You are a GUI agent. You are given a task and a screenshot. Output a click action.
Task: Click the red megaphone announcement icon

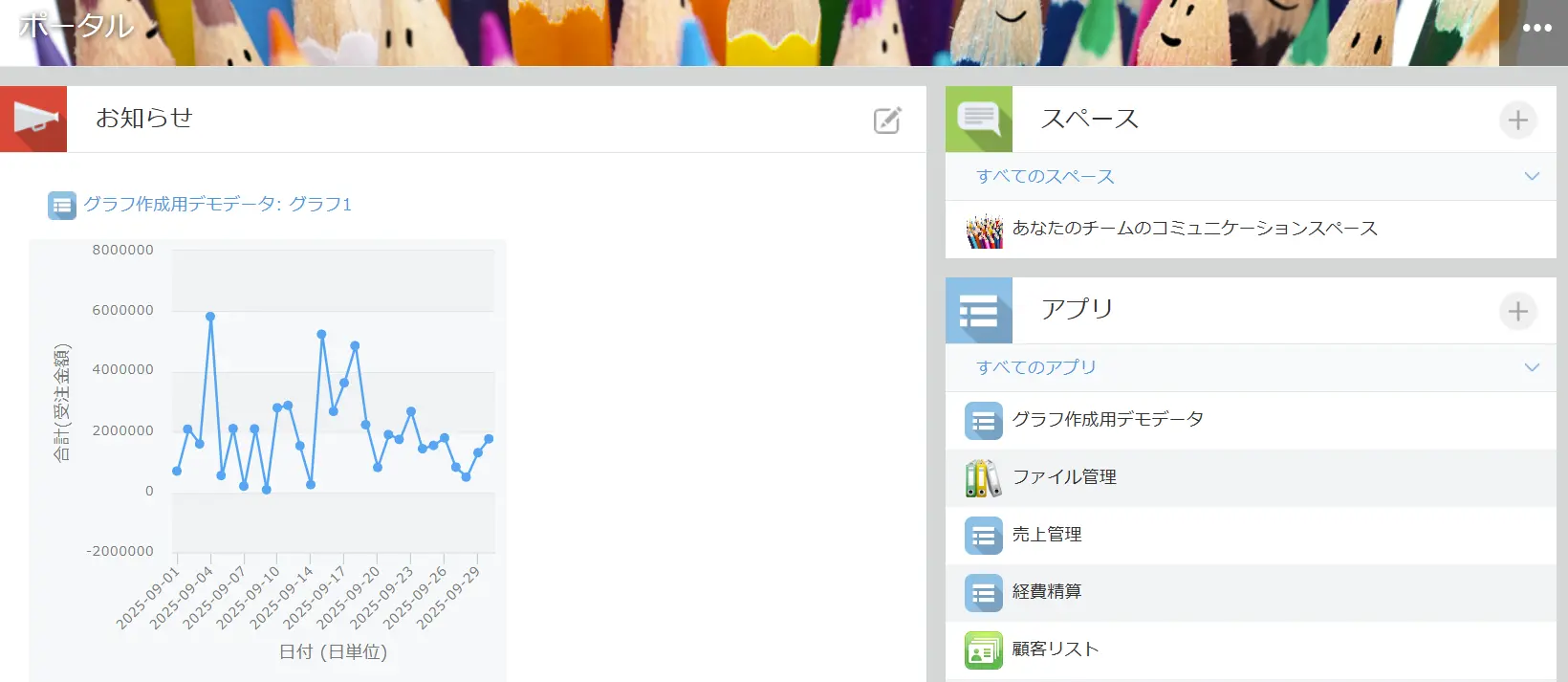pyautogui.click(x=33, y=120)
